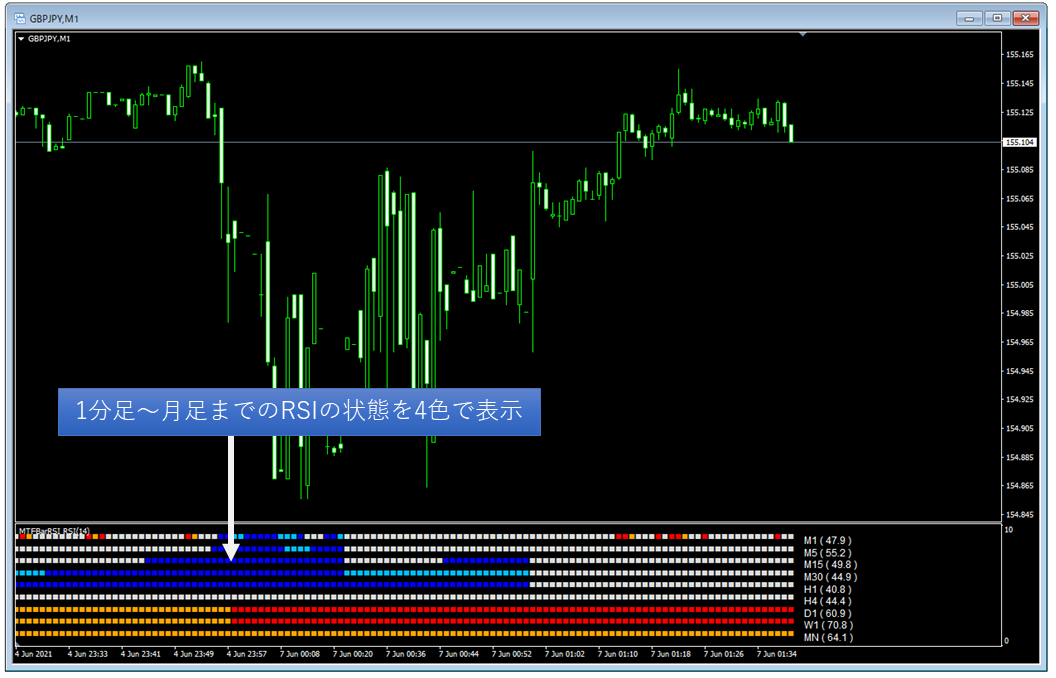Click the 4 Jun 23:57 time label
This screenshot has width=1056, height=678.
click(246, 654)
